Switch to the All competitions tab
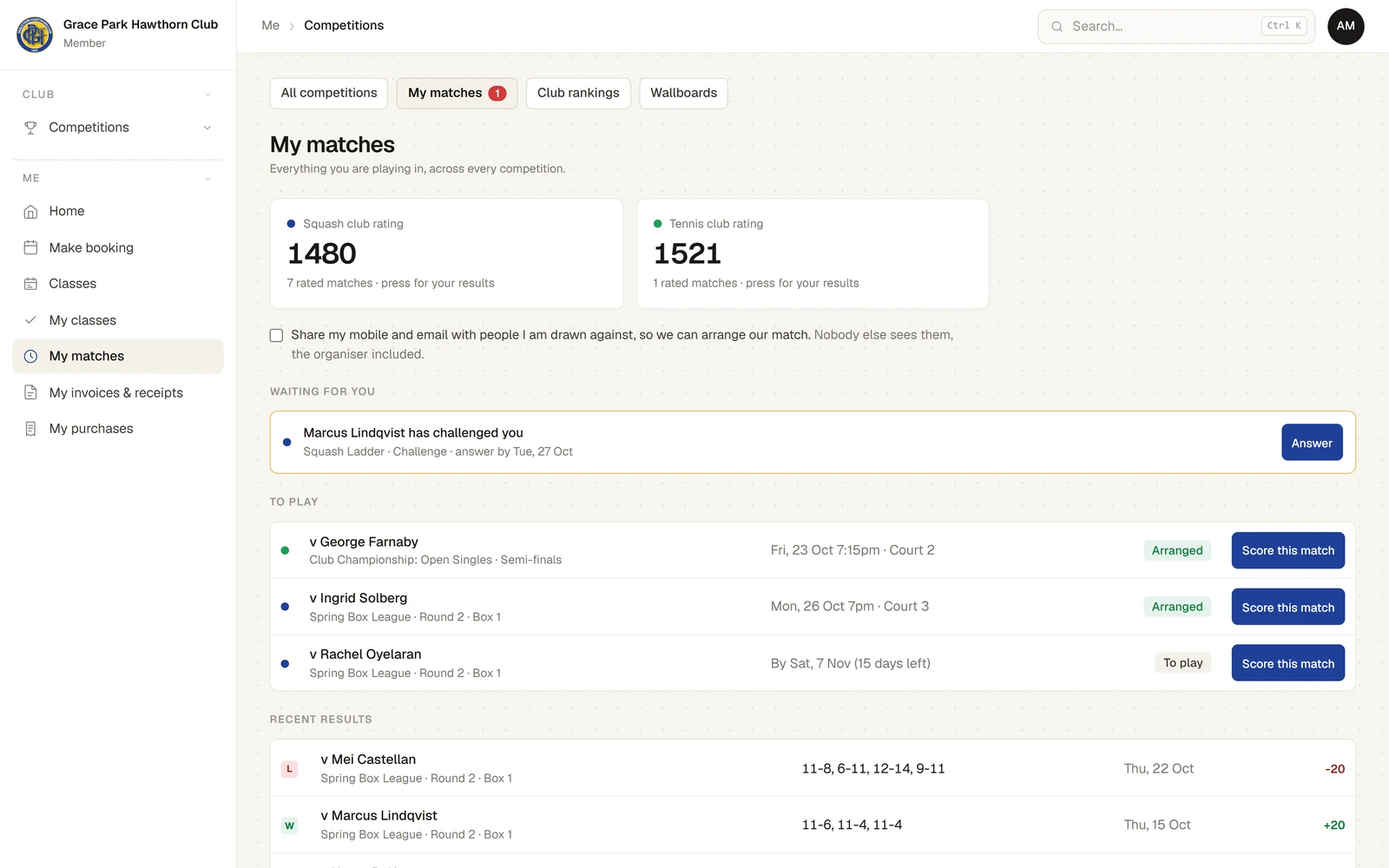Image resolution: width=1389 pixels, height=868 pixels. [x=329, y=93]
